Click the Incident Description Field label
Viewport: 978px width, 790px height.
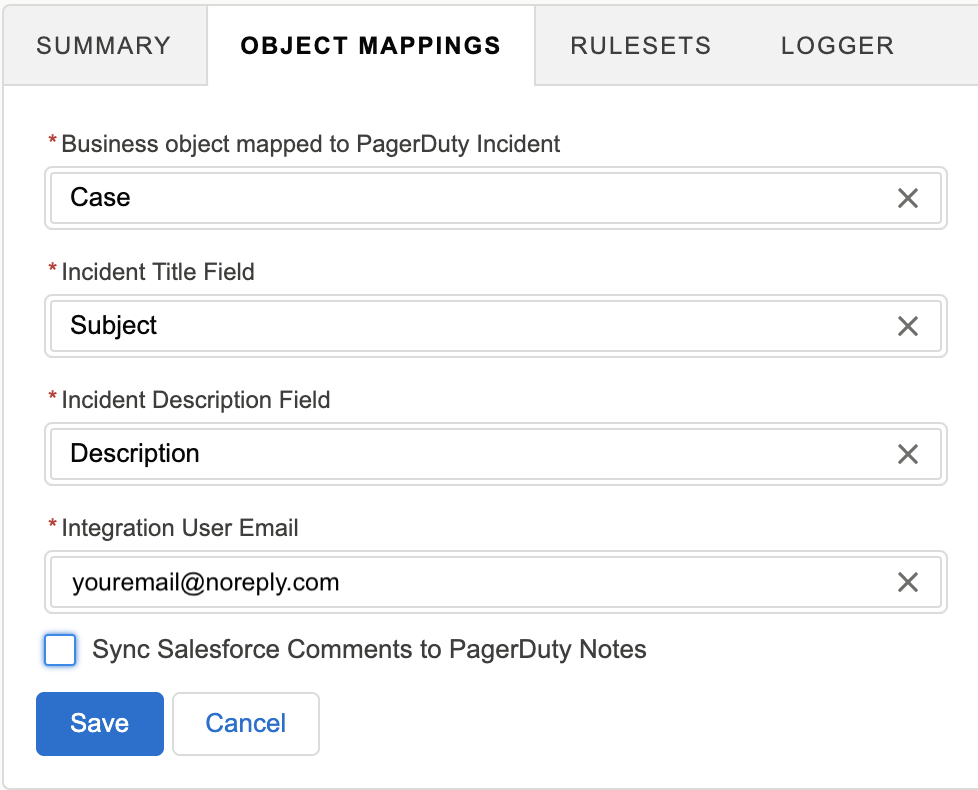(x=196, y=400)
